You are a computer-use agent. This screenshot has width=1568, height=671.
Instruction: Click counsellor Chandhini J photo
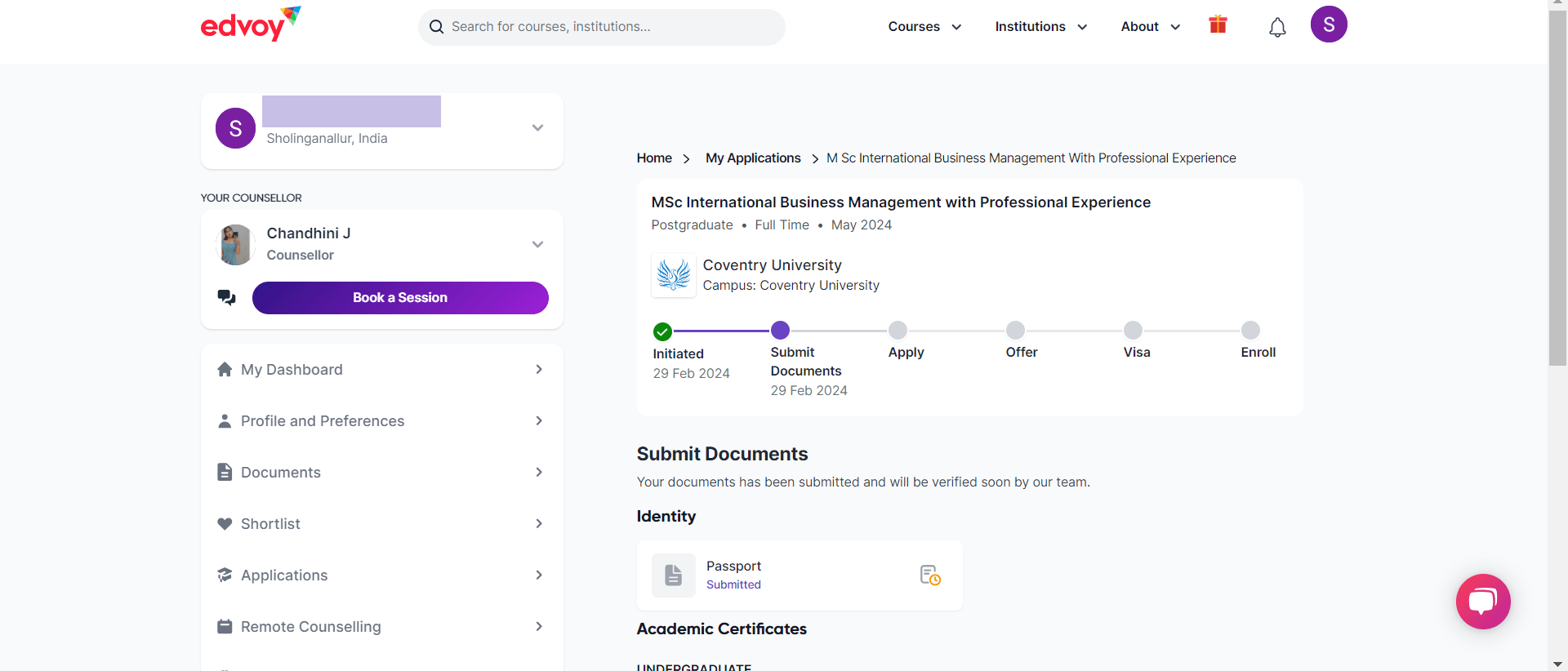pyautogui.click(x=235, y=245)
